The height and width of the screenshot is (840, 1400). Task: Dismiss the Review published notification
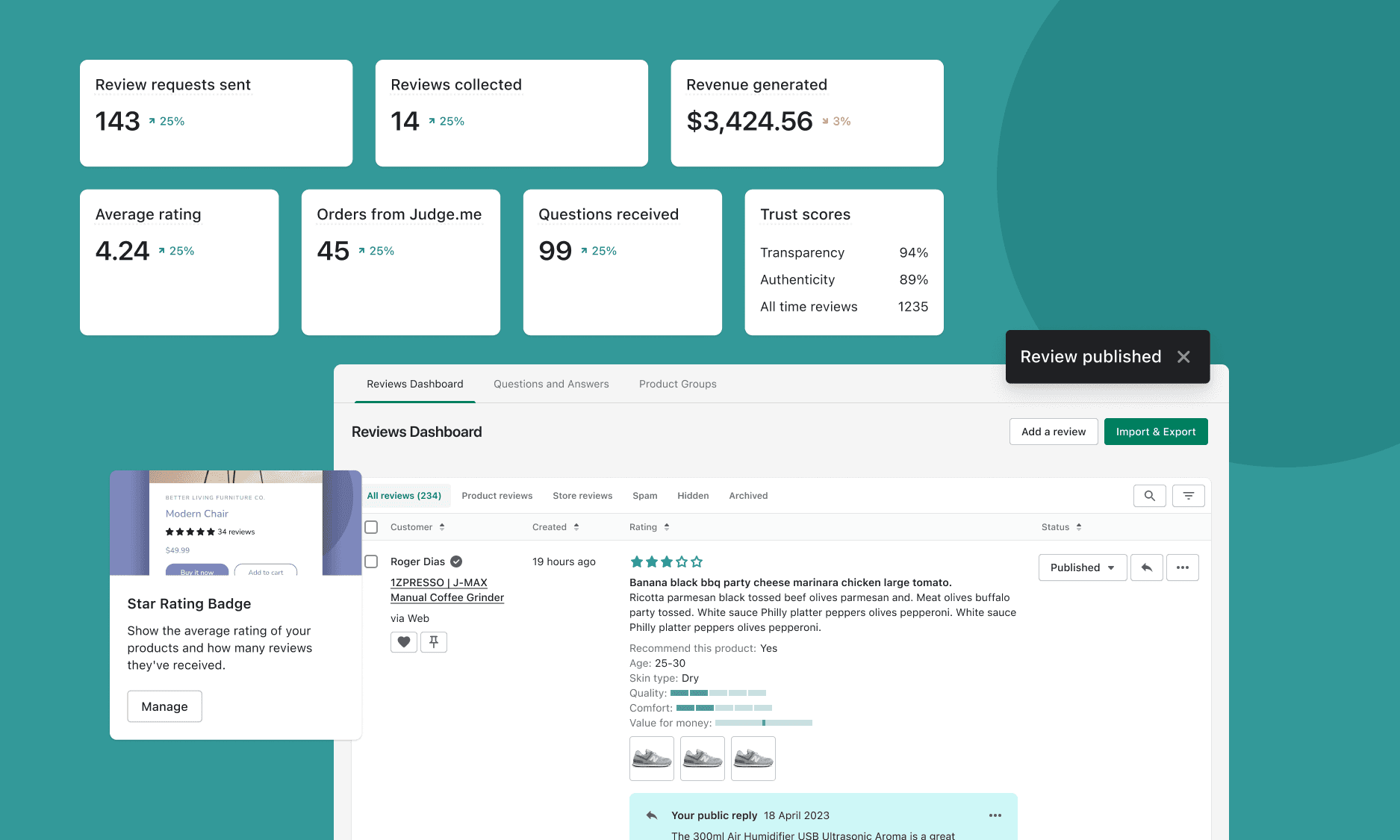point(1183,357)
